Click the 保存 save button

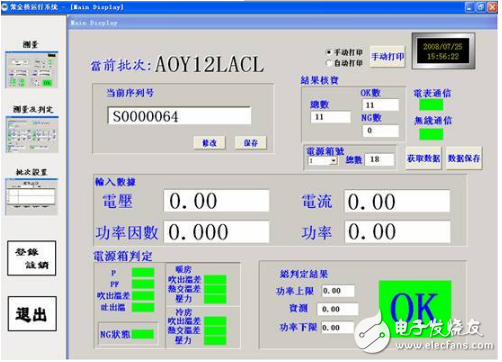pos(251,143)
